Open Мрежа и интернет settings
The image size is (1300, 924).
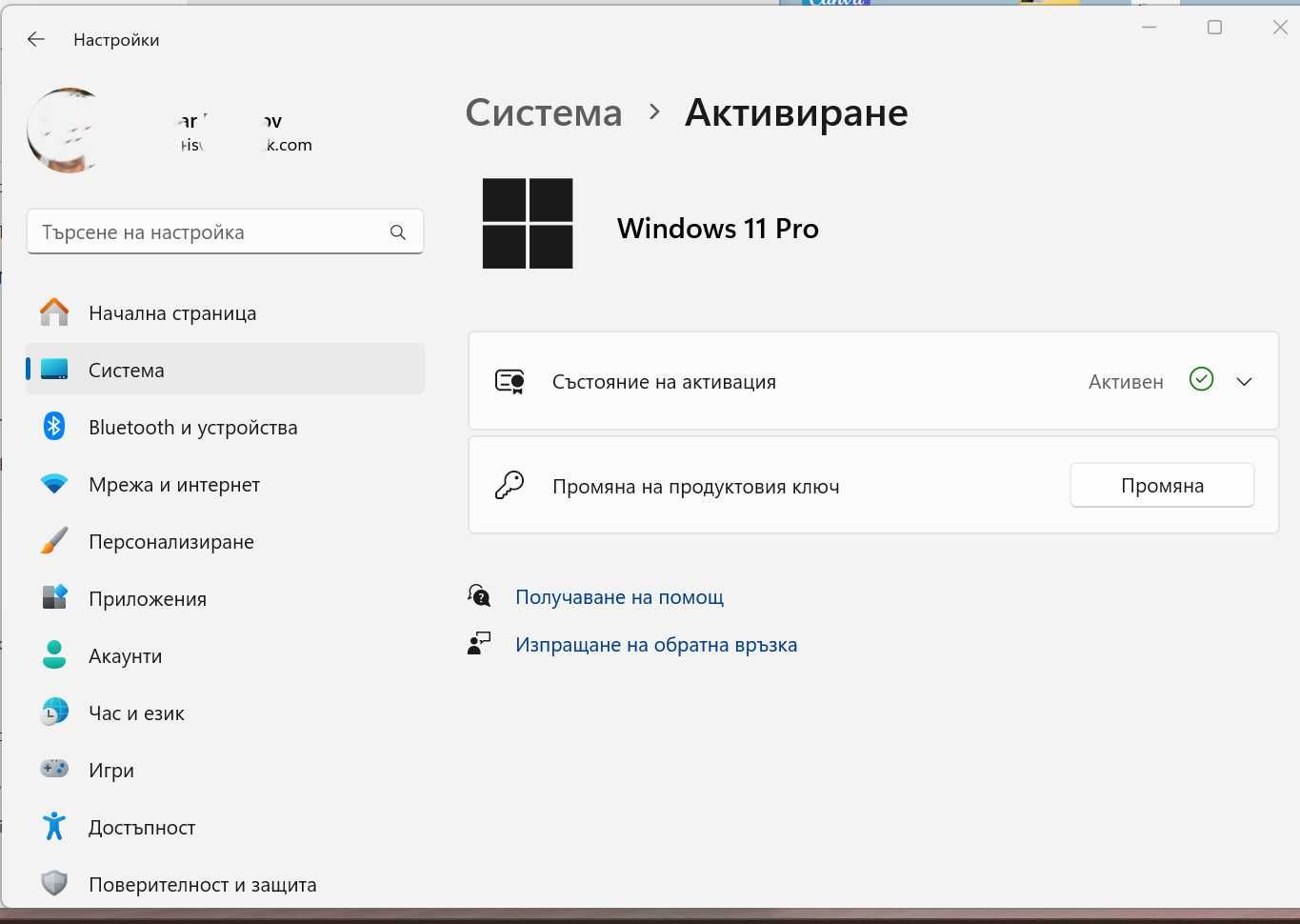(225, 484)
